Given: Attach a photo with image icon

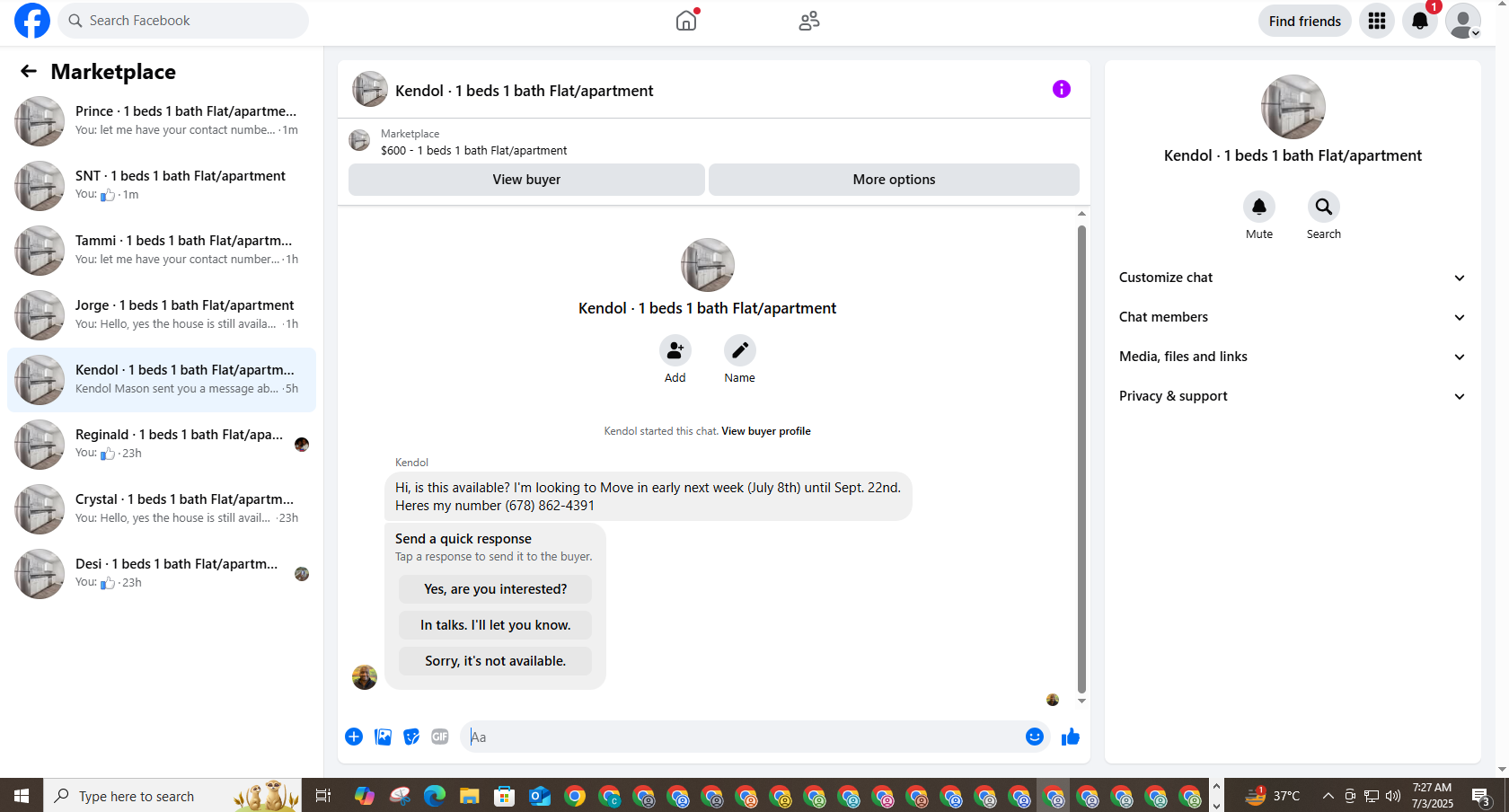Looking at the screenshot, I should pos(383,737).
